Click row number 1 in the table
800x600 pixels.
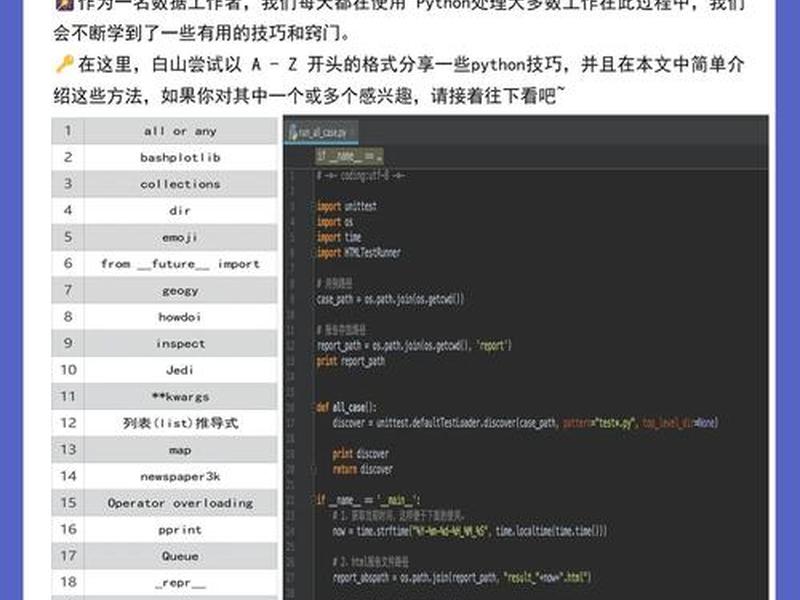(x=68, y=131)
